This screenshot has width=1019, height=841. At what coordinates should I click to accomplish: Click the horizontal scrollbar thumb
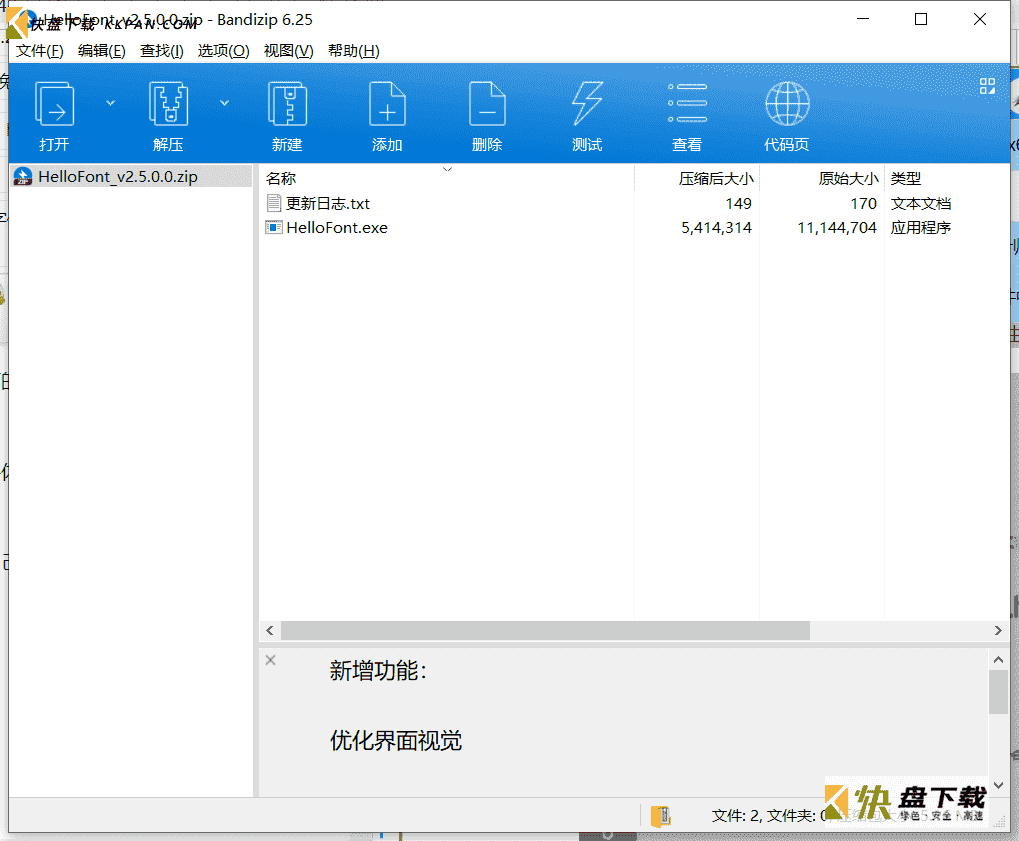point(545,630)
